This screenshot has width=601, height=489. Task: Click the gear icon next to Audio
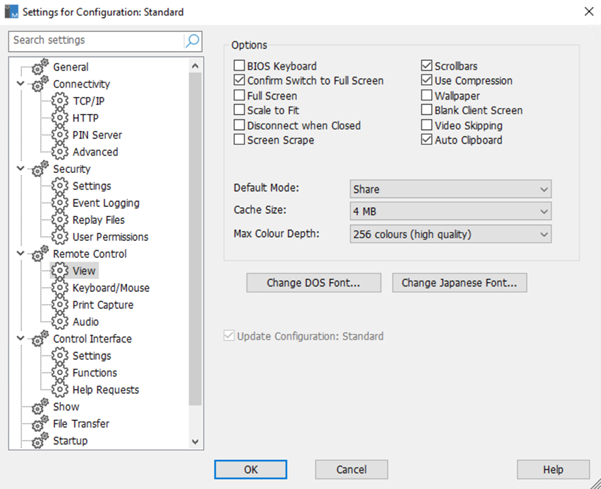pyautogui.click(x=60, y=322)
